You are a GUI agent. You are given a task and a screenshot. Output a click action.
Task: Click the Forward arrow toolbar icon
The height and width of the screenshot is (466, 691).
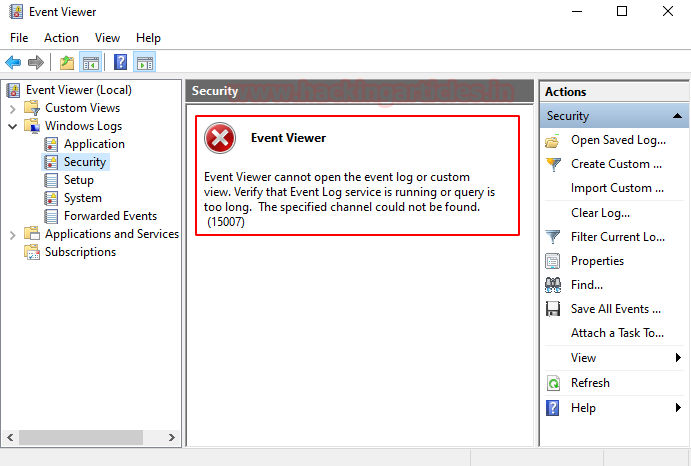(36, 62)
